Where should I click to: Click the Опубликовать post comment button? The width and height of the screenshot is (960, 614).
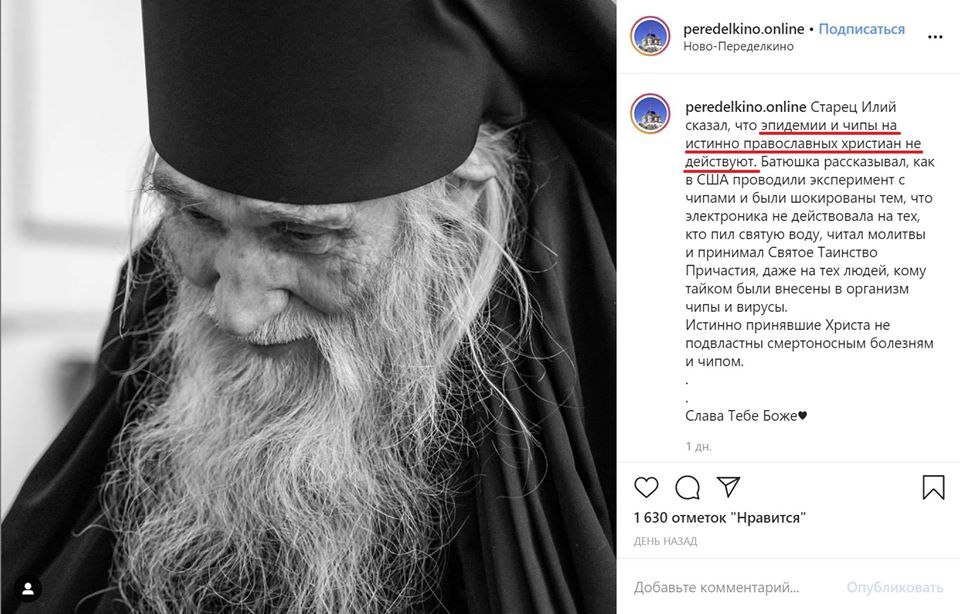click(894, 588)
